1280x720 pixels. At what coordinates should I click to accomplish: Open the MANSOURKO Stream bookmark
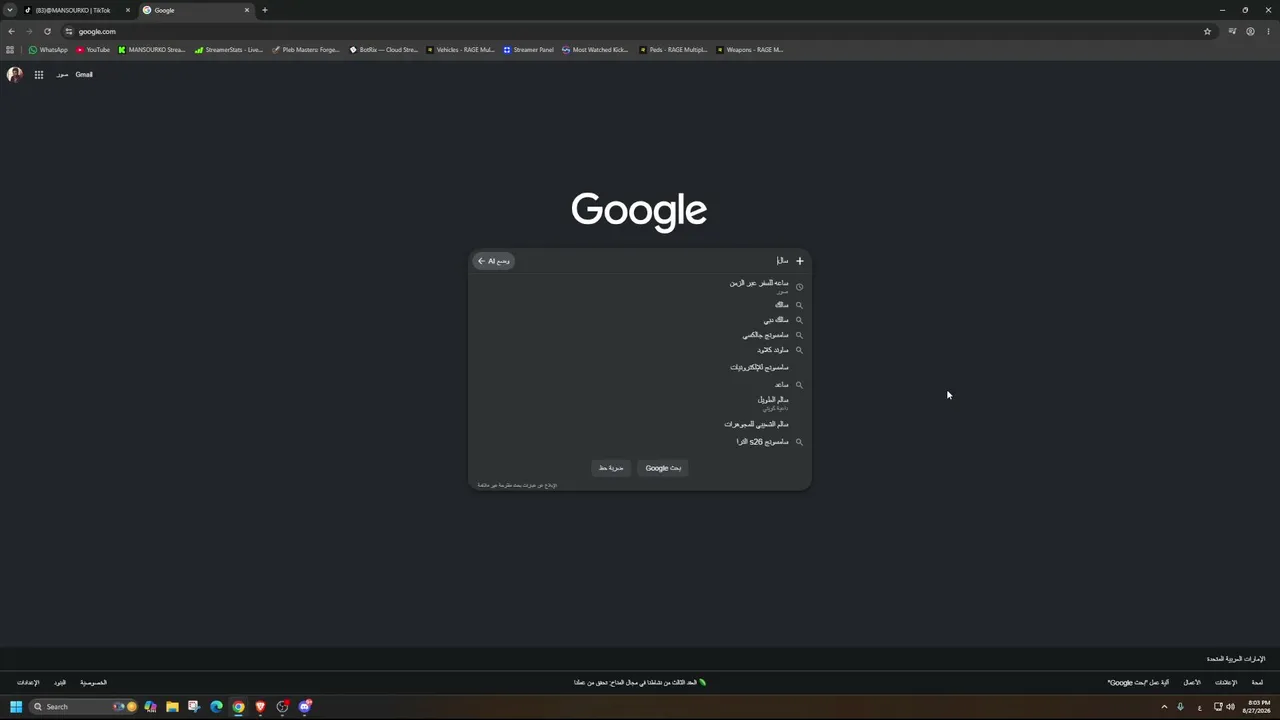152,49
